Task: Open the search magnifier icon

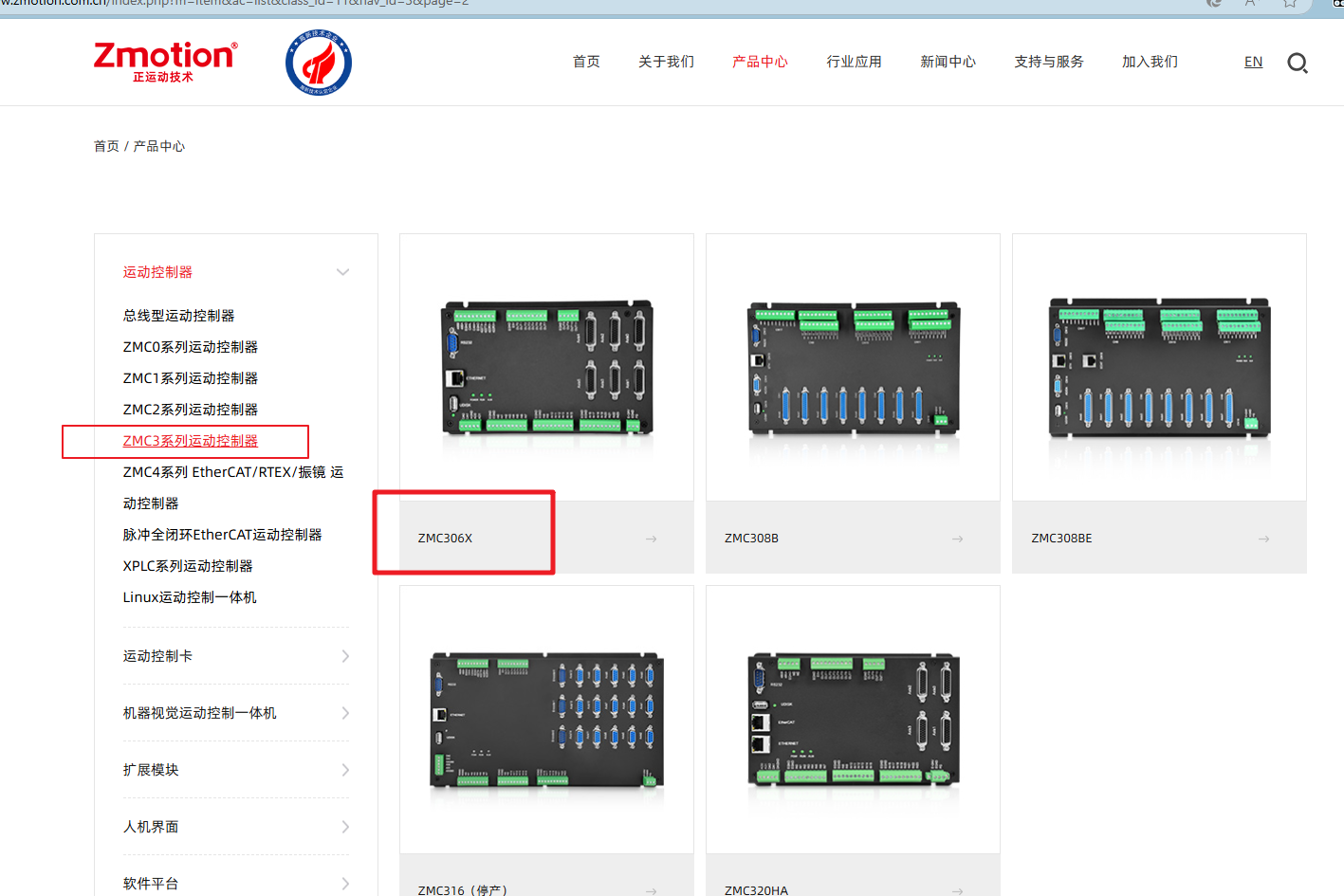Action: [1297, 63]
